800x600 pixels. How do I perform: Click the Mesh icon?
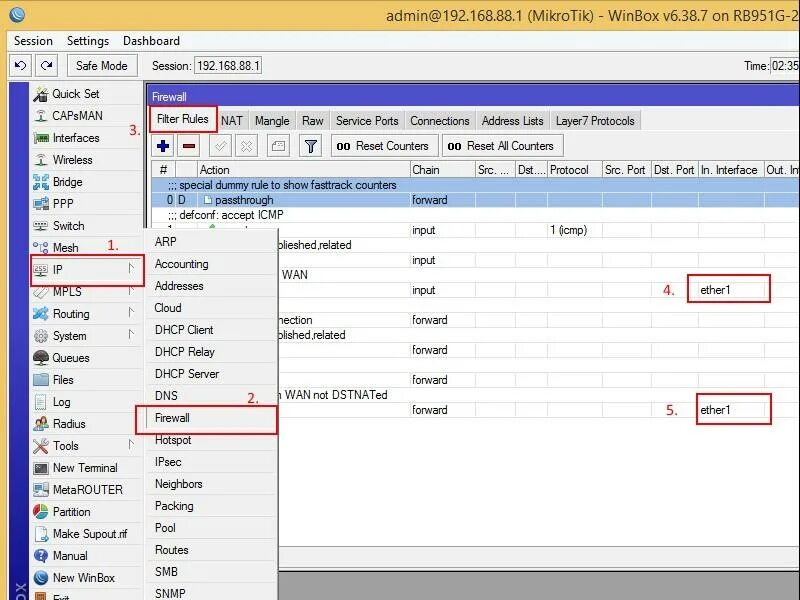point(41,247)
